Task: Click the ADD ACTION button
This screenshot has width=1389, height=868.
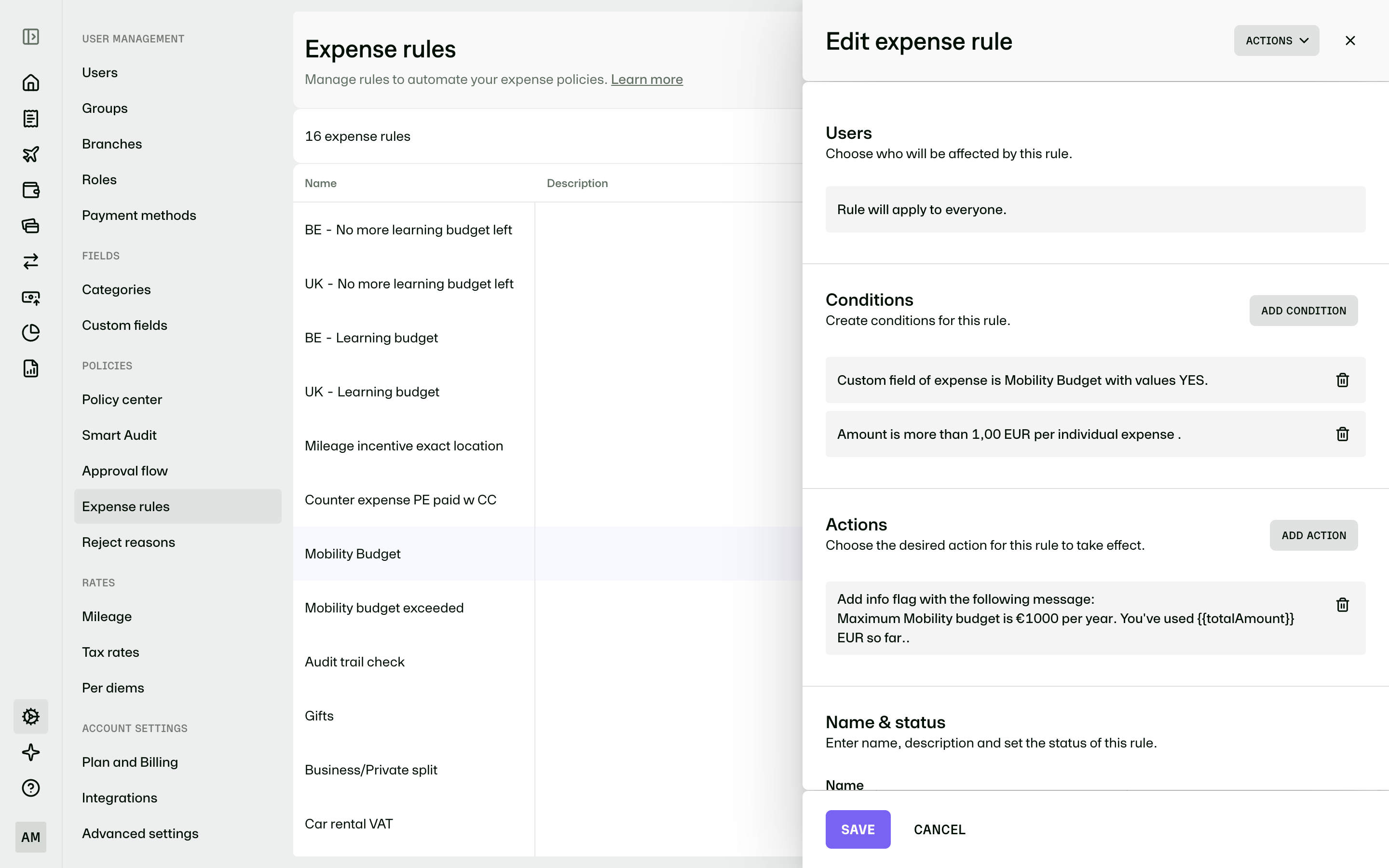Action: pos(1313,535)
